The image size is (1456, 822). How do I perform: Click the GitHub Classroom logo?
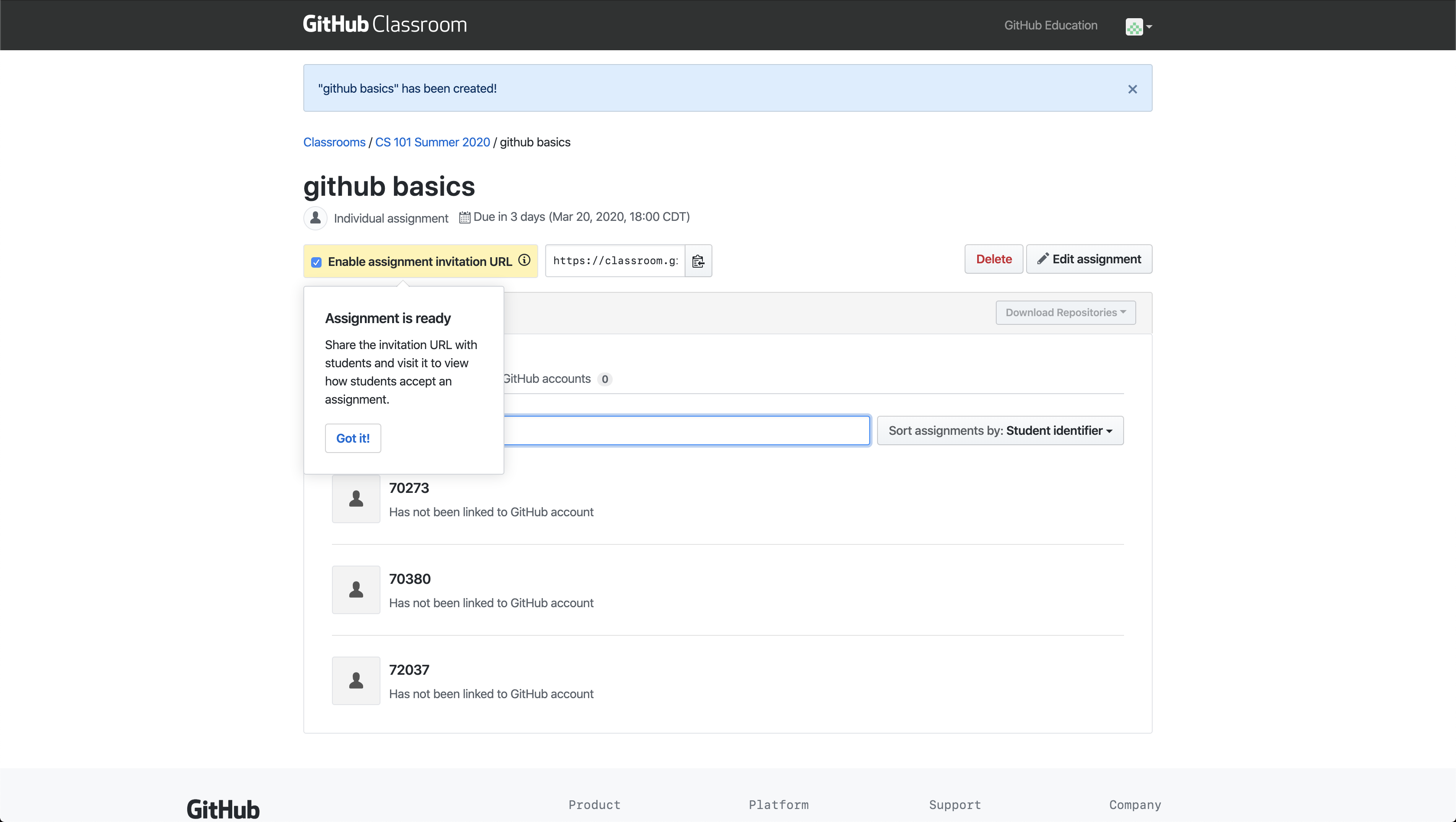pos(385,24)
